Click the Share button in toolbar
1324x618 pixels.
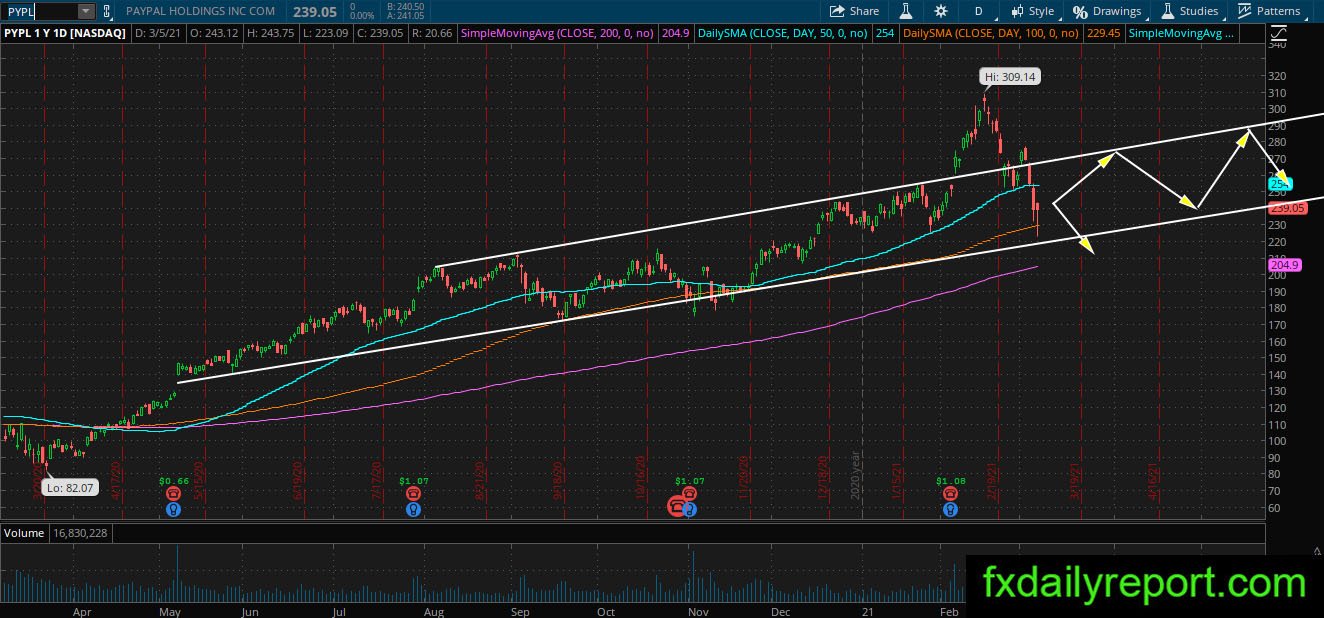855,11
